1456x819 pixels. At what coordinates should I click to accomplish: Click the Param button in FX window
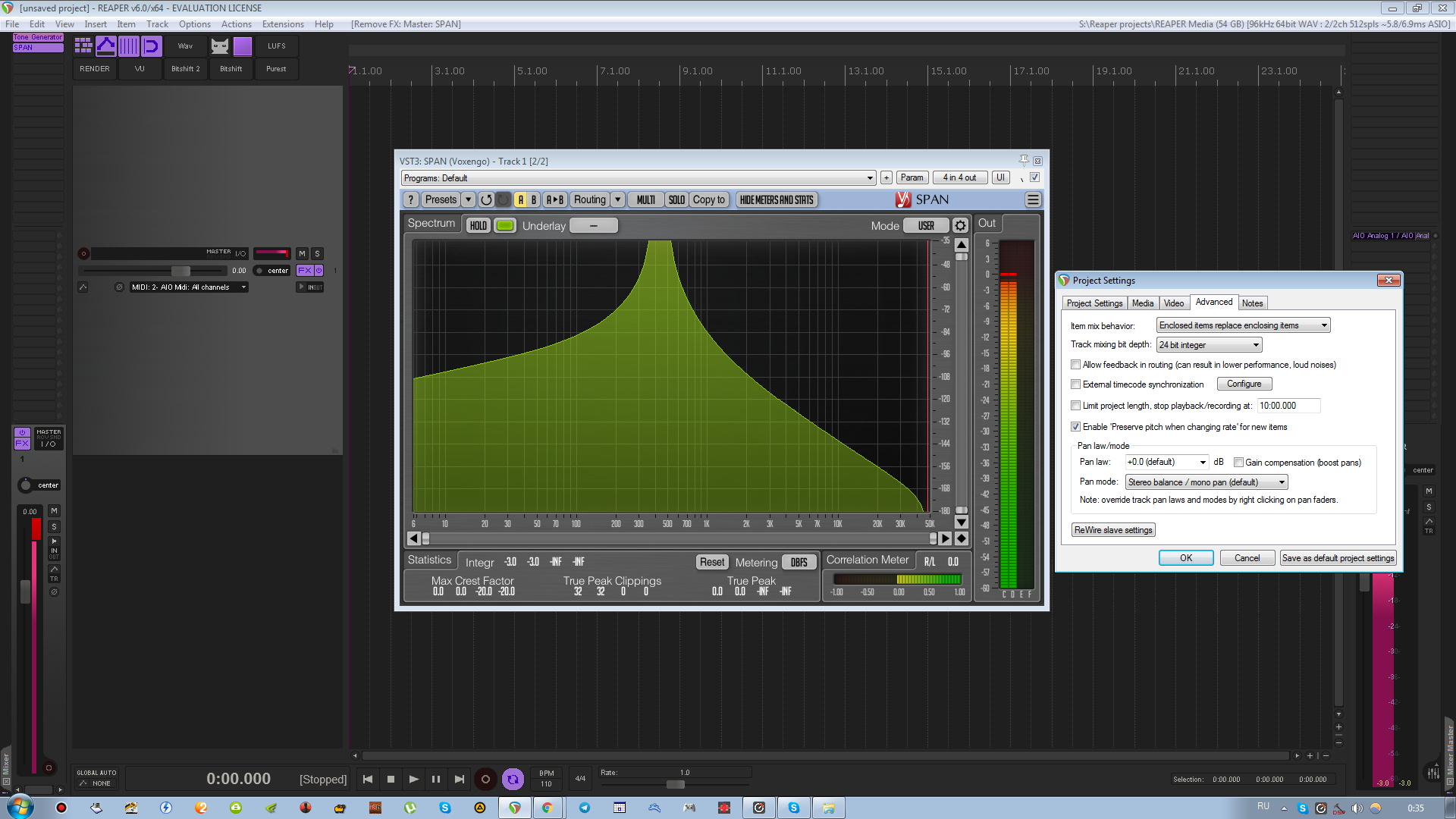912,177
